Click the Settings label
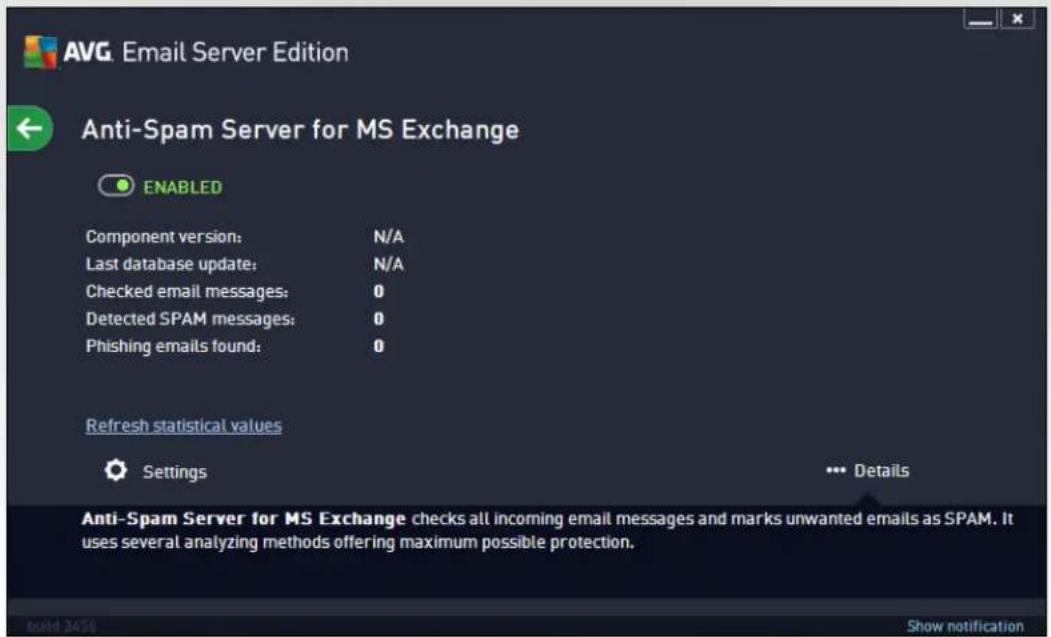 click(174, 472)
